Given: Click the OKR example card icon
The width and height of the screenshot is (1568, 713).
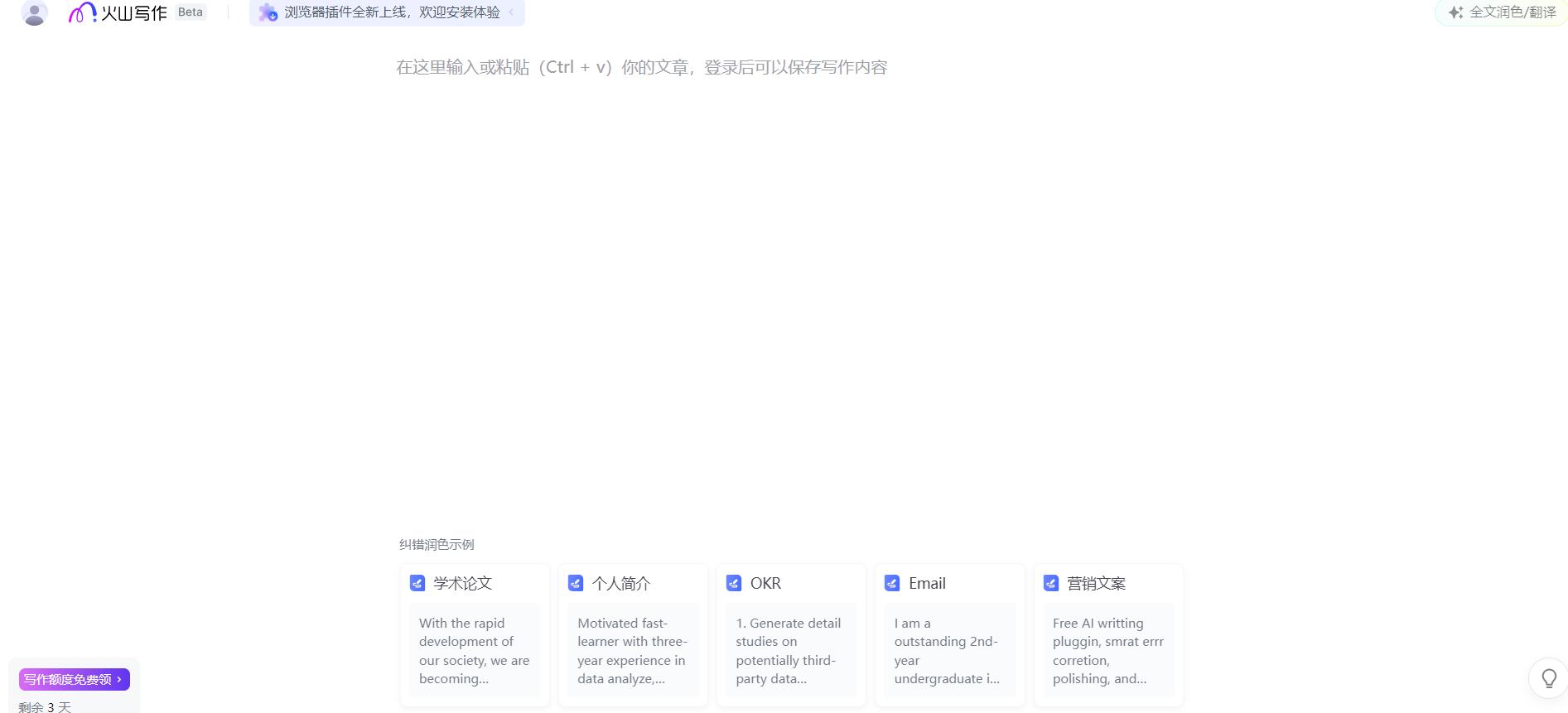Looking at the screenshot, I should point(734,583).
